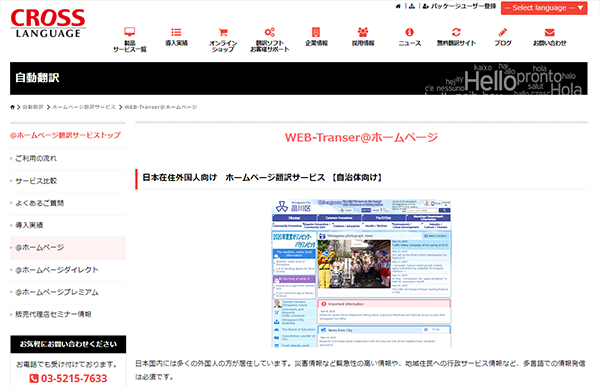Click the shopping cart オンラインショップ icon
Viewport: 600px width, 386px height.
point(223,32)
